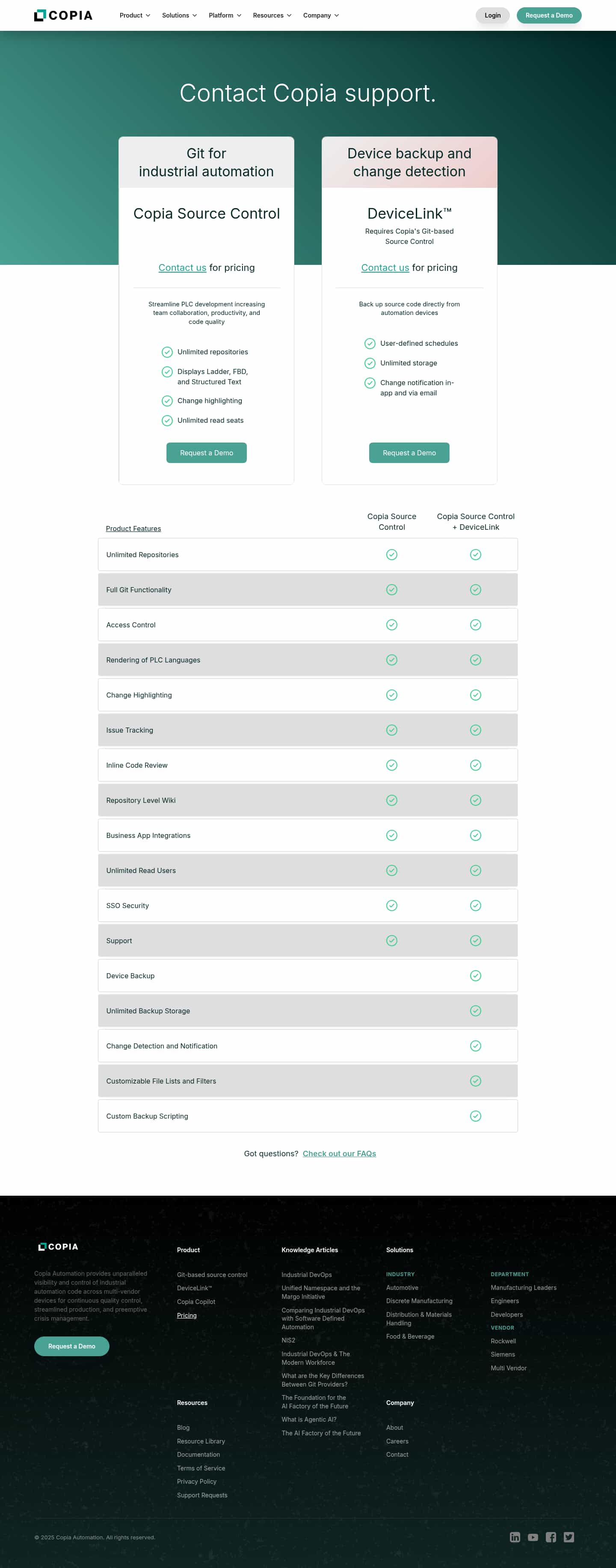616x1568 pixels.
Task: Click Custom Backup Scripting row checkmark
Action: coord(475,1116)
